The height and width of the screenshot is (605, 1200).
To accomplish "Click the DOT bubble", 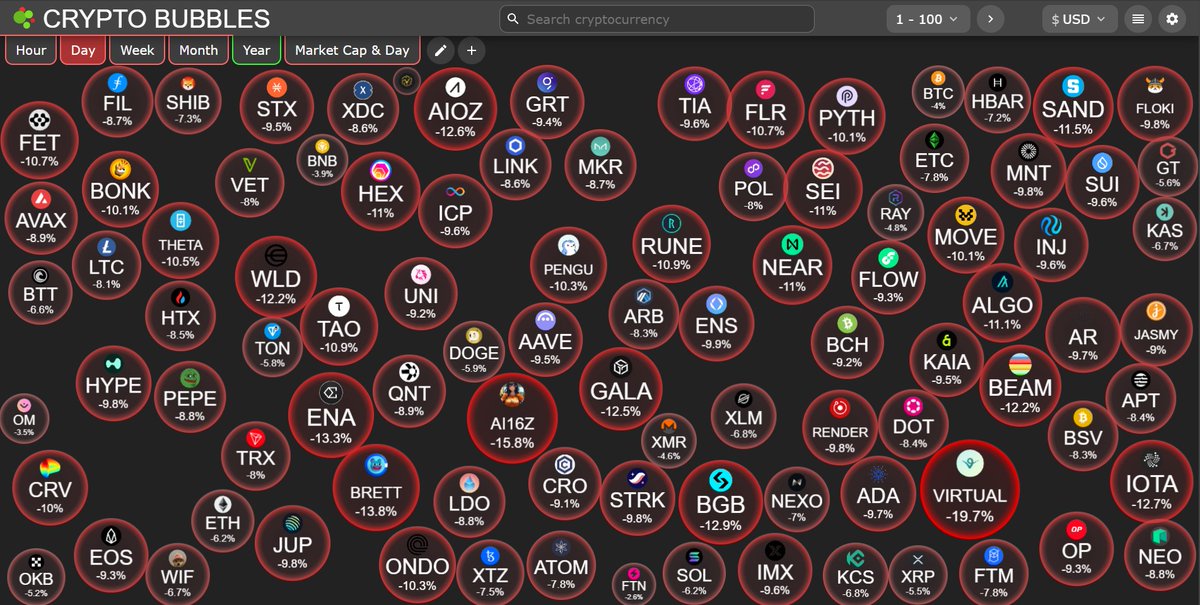I will coord(914,425).
